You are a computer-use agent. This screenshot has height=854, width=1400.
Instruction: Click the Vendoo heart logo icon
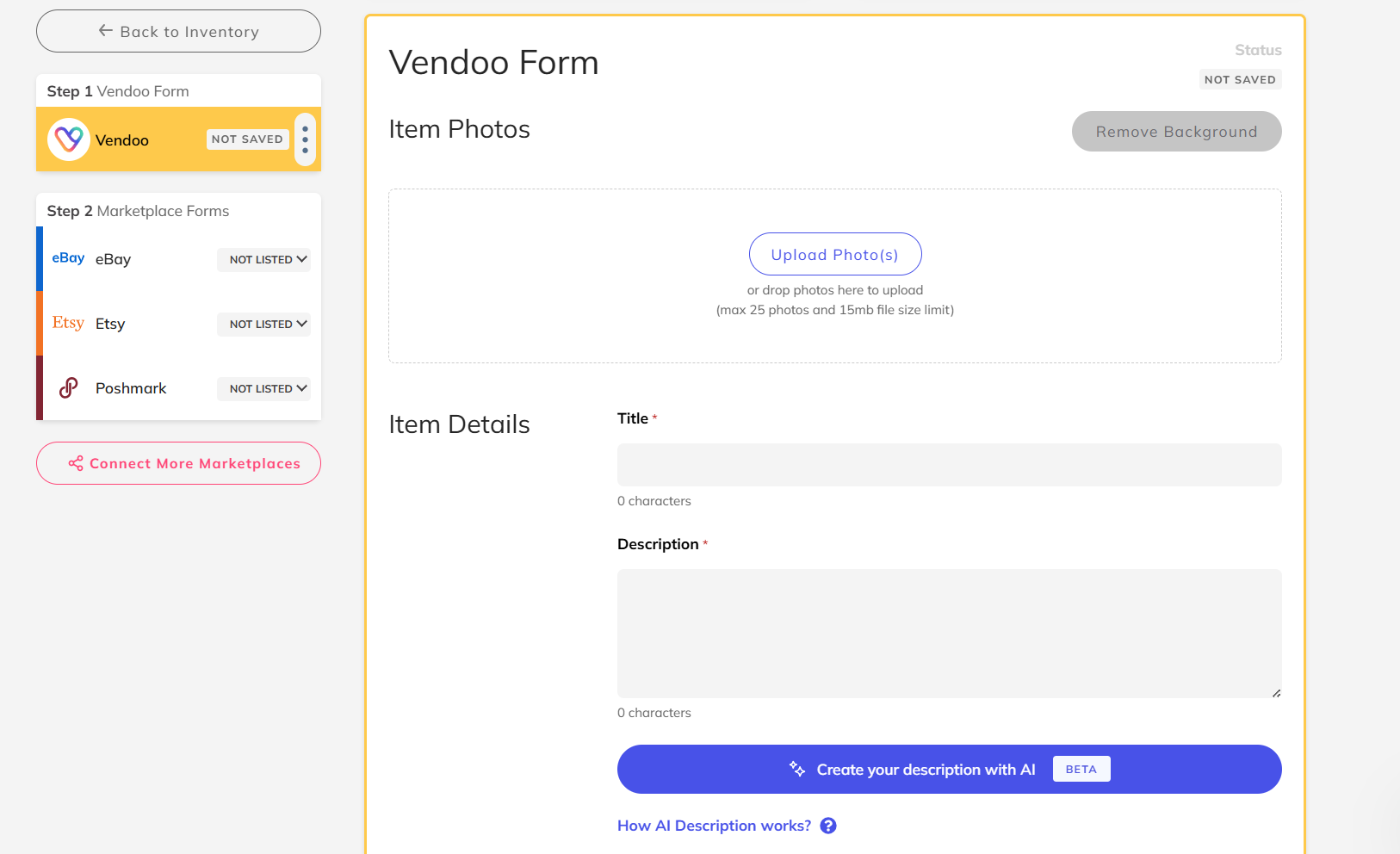pyautogui.click(x=69, y=139)
